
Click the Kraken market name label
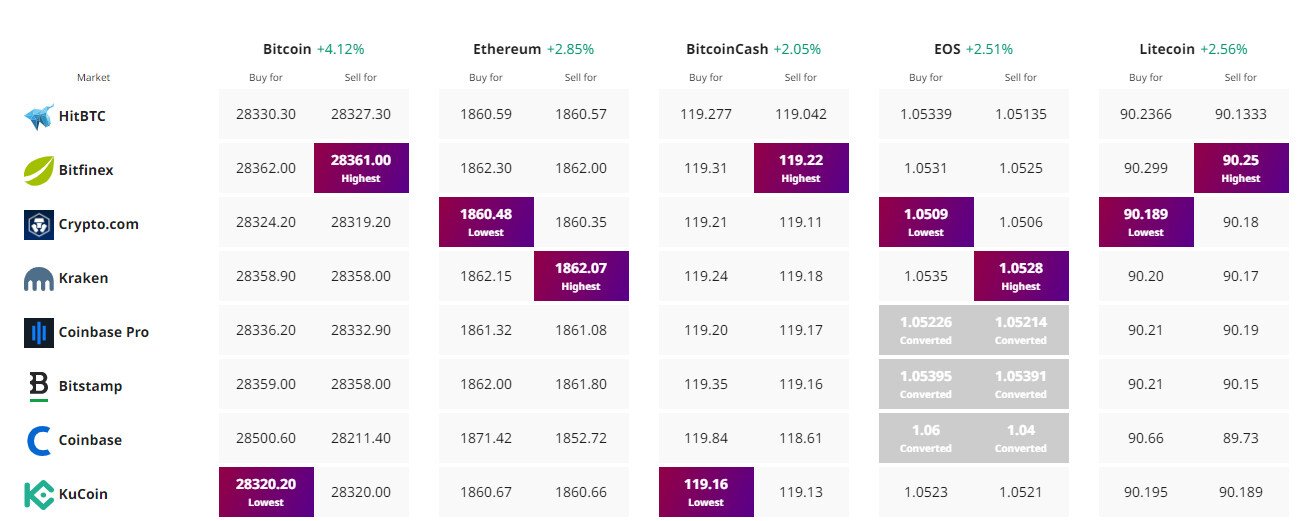click(x=85, y=278)
